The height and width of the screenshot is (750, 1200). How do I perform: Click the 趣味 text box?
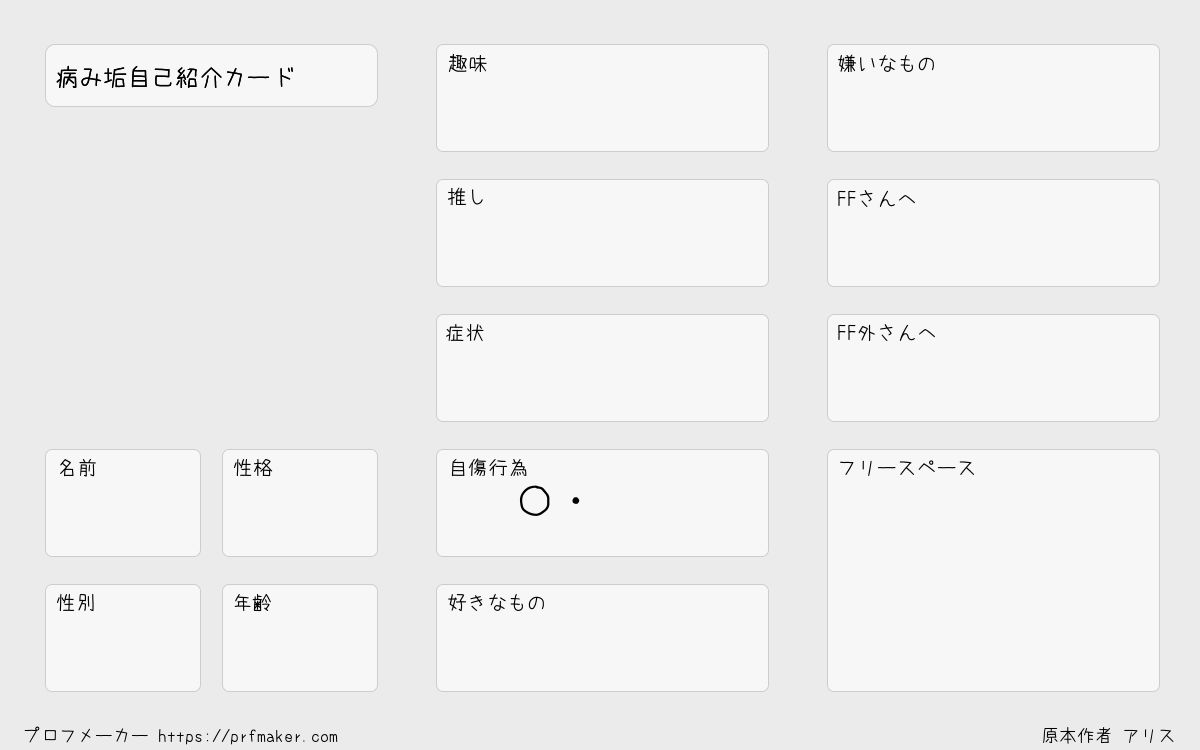point(602,98)
